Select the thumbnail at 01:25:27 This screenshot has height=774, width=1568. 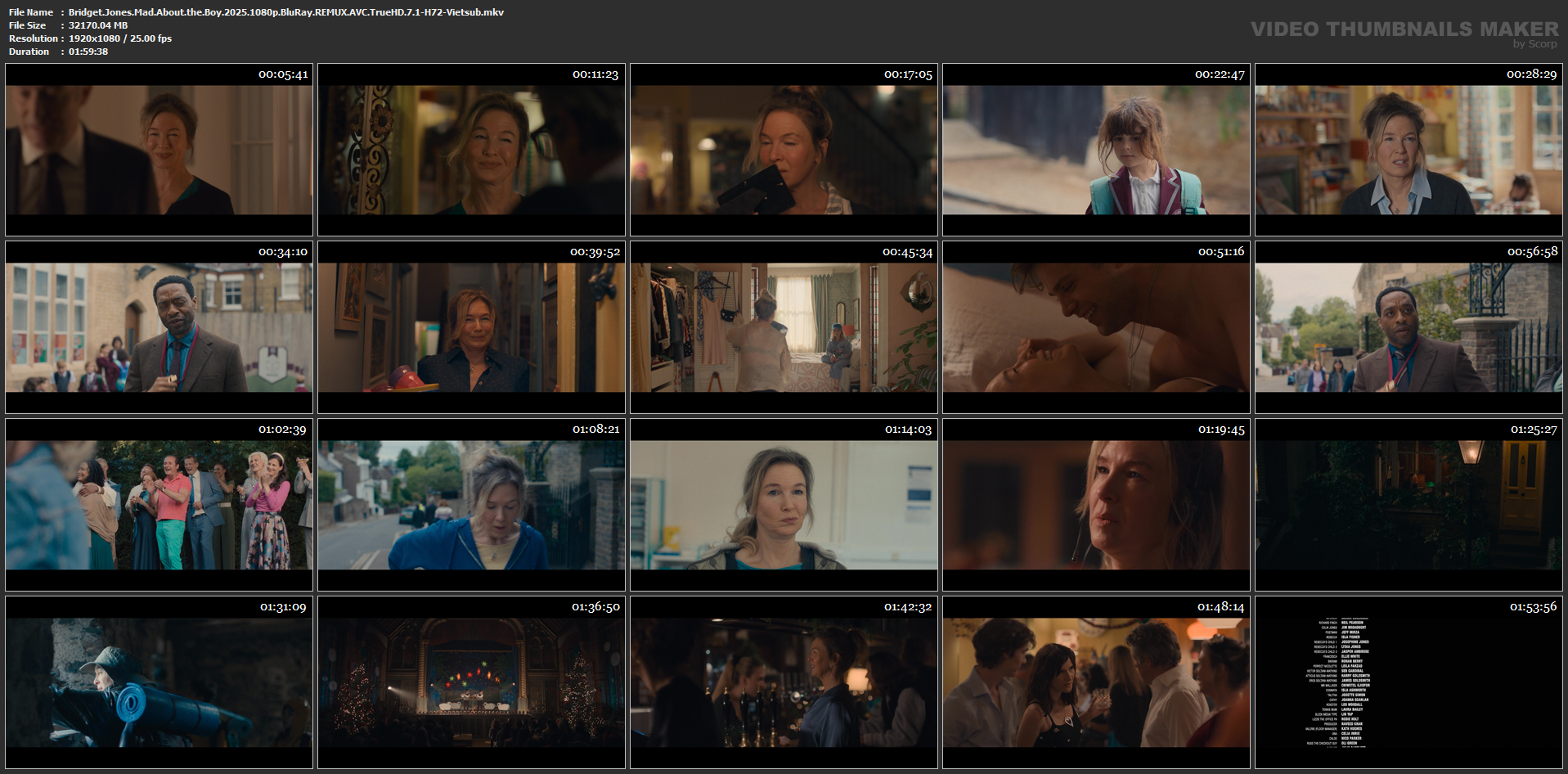tap(1409, 505)
